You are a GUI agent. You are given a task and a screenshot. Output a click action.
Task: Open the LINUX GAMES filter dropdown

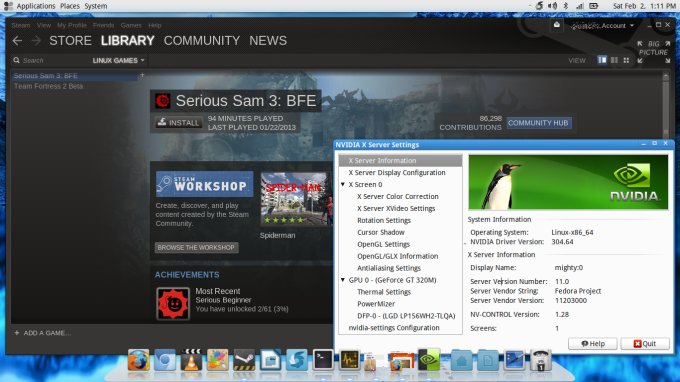pos(118,60)
